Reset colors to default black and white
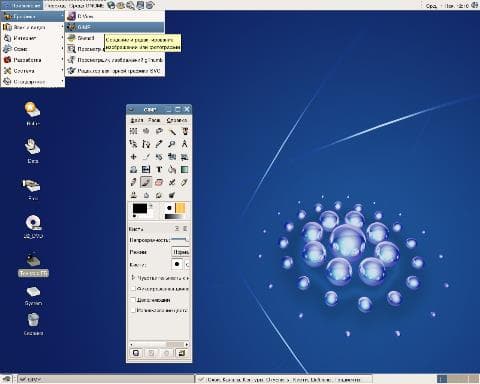The image size is (480, 384). (x=134, y=216)
